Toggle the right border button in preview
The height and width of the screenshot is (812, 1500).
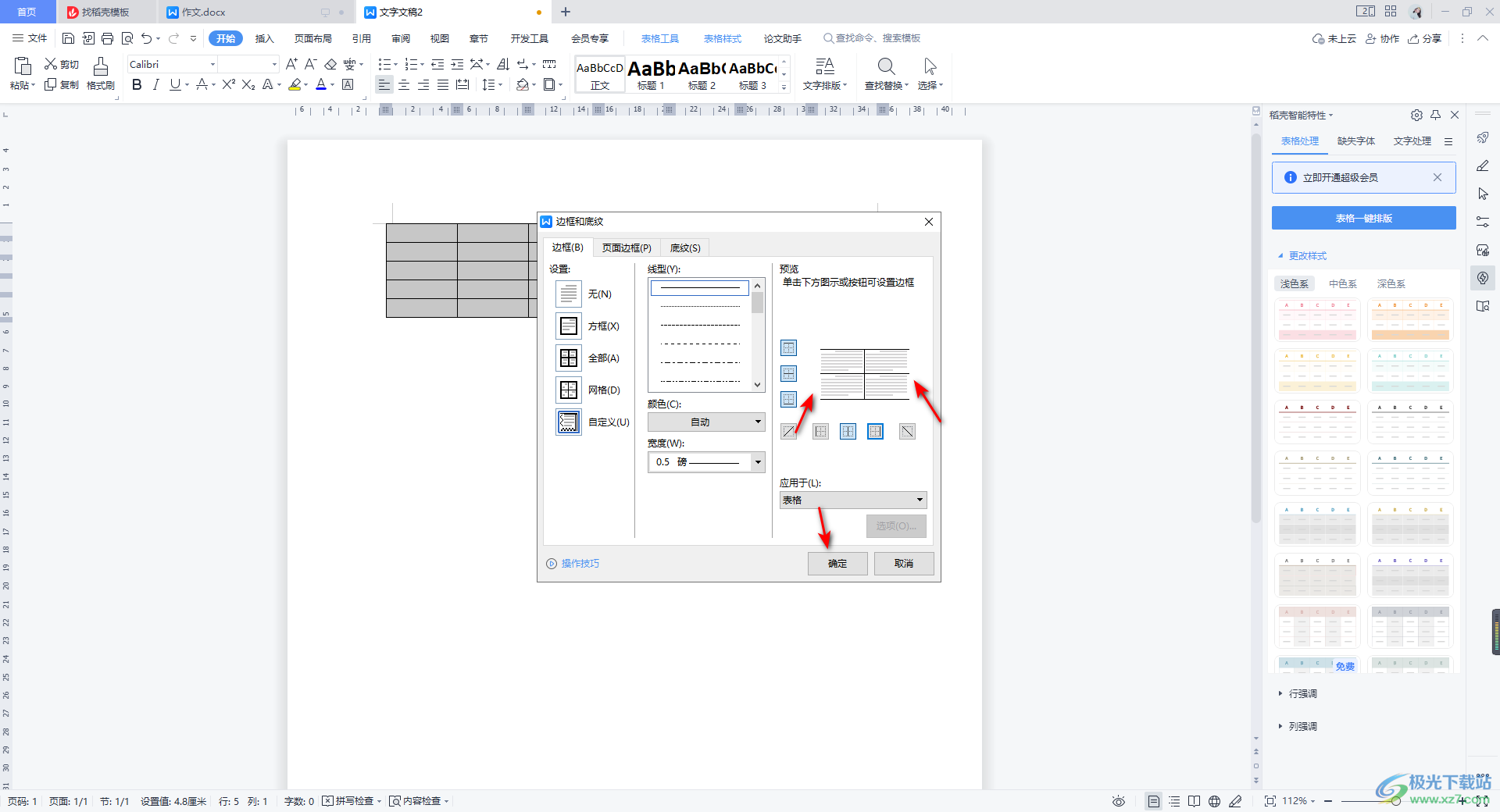coord(876,432)
